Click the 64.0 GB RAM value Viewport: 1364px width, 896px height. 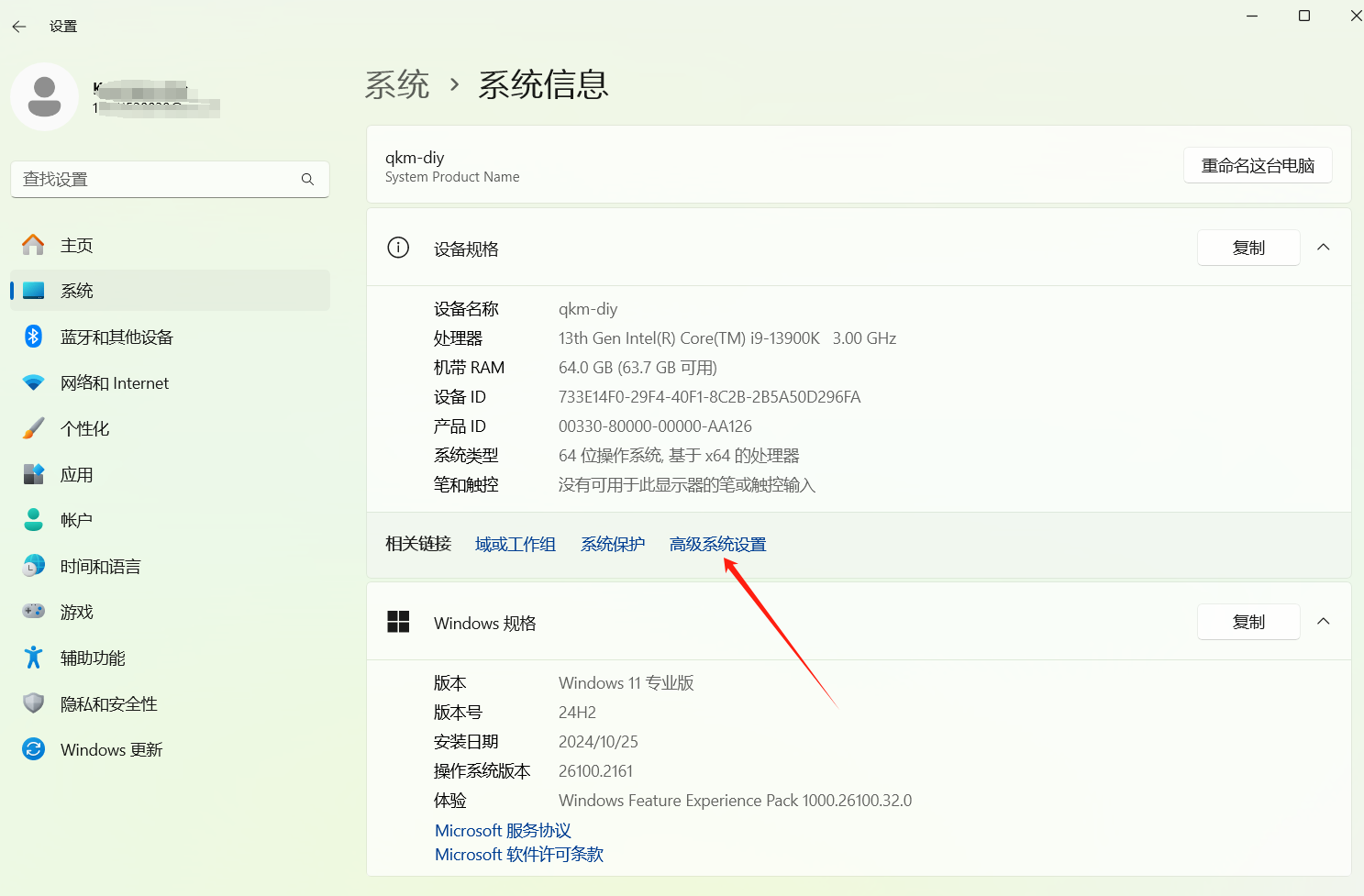(638, 368)
